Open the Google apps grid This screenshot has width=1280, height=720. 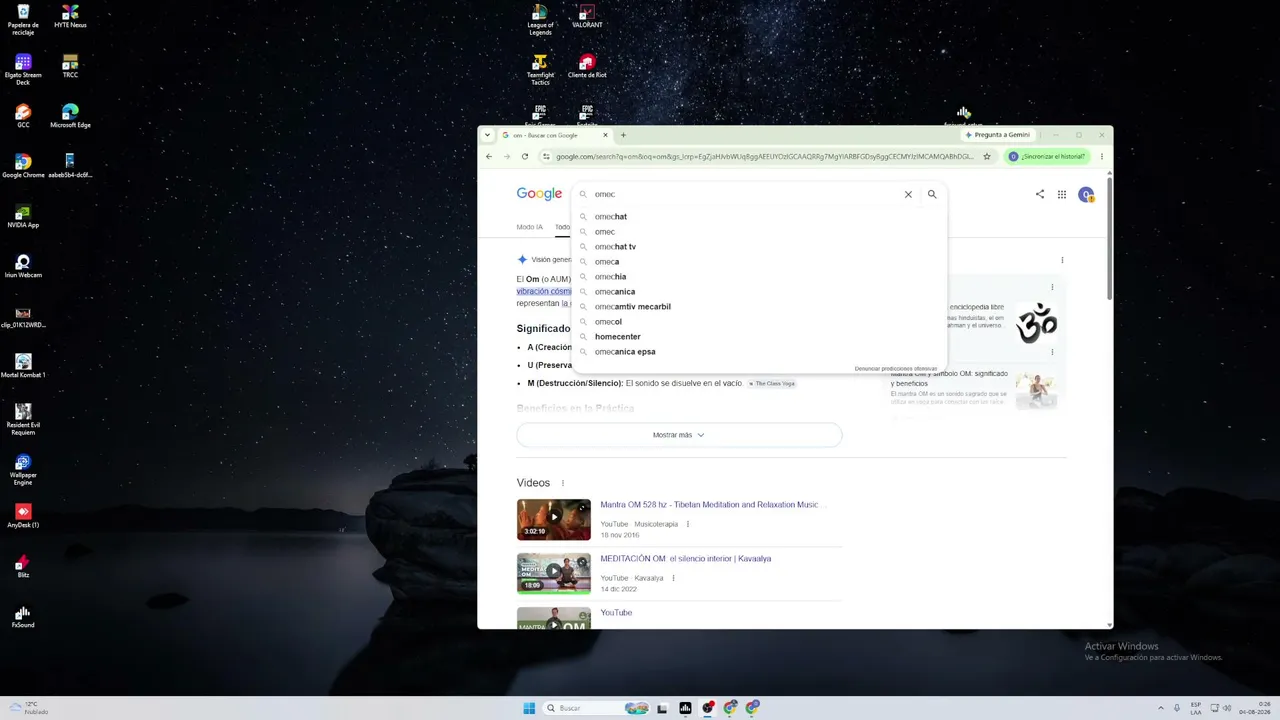[x=1062, y=194]
